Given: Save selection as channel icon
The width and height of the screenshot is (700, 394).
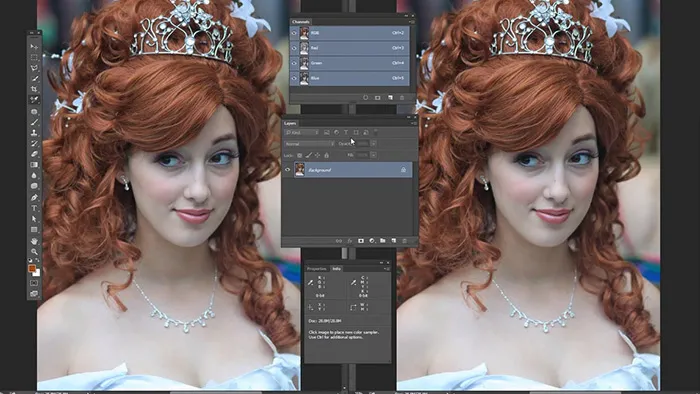Looking at the screenshot, I should [x=378, y=97].
